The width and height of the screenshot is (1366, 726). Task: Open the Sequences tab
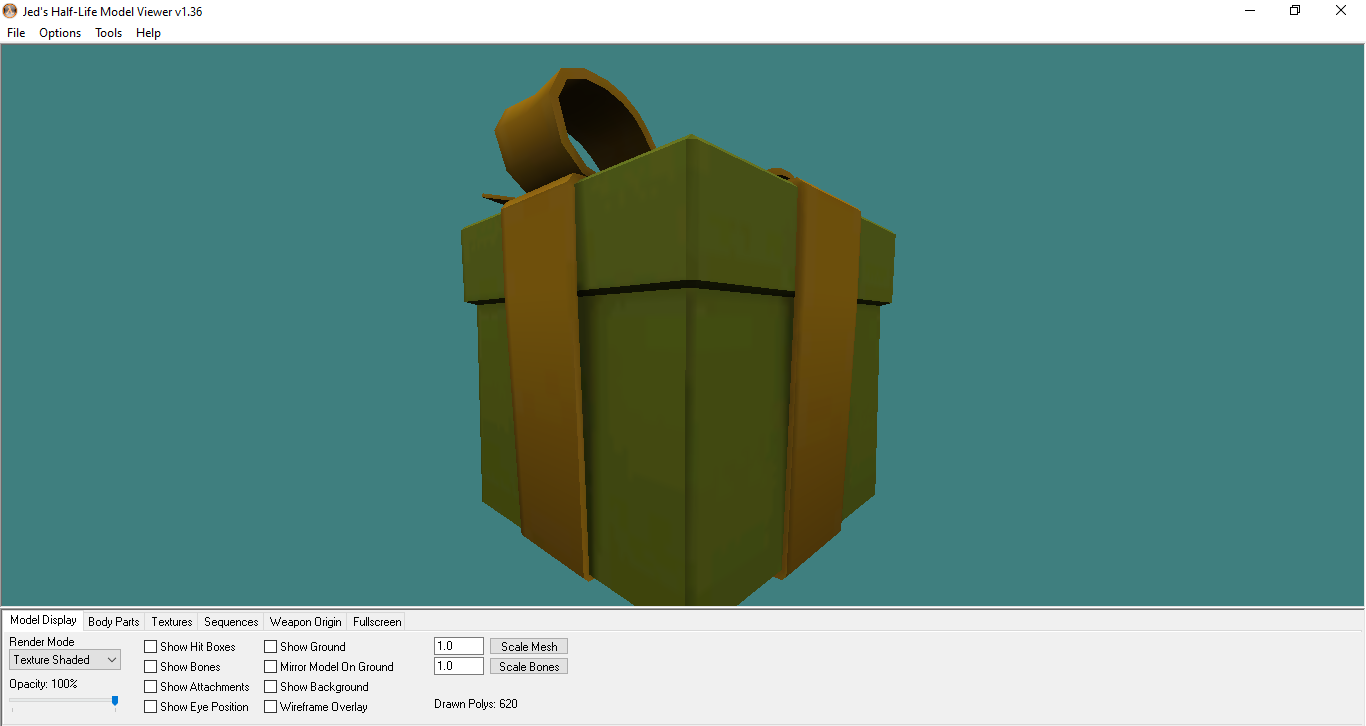click(x=231, y=622)
